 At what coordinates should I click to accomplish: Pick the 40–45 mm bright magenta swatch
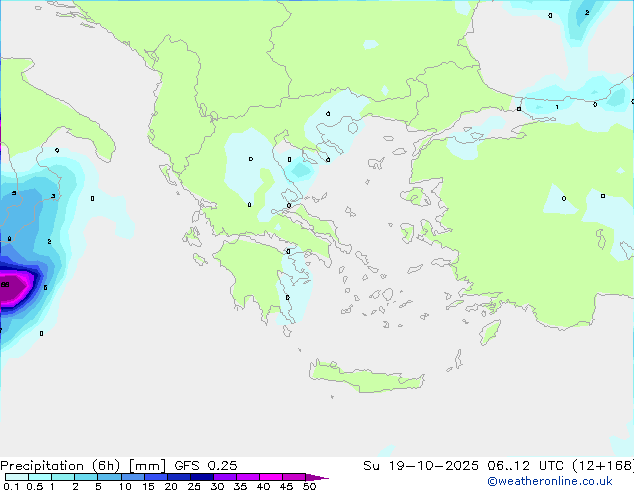271,477
